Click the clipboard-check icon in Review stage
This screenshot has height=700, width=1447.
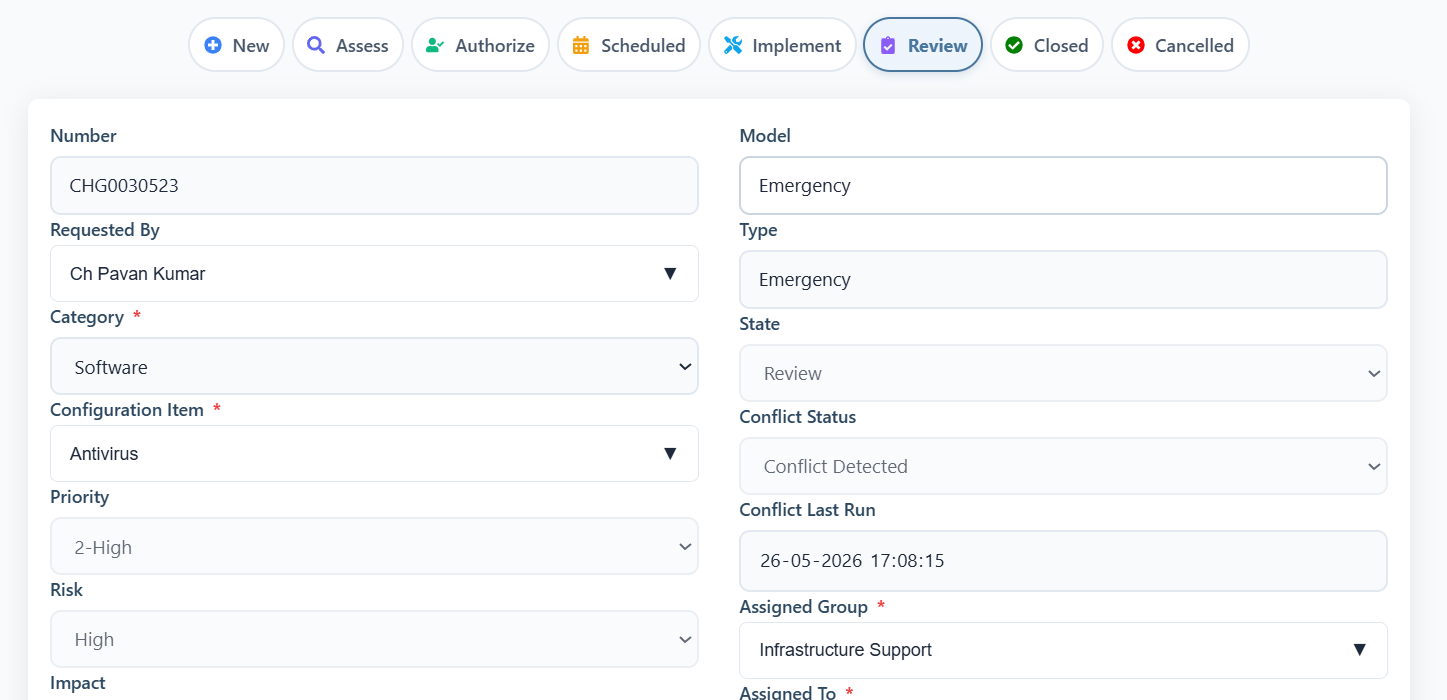[888, 45]
